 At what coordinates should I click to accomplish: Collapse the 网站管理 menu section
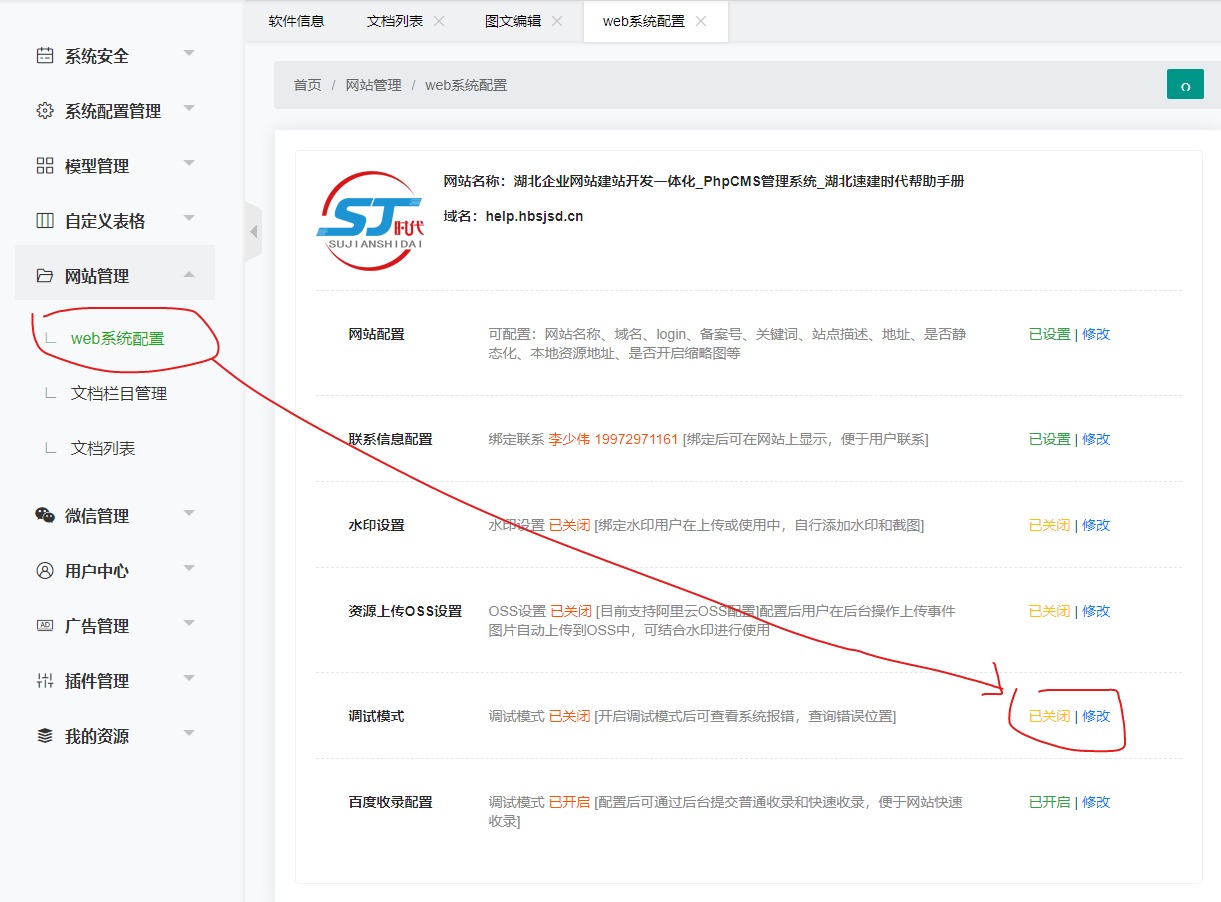(x=189, y=275)
